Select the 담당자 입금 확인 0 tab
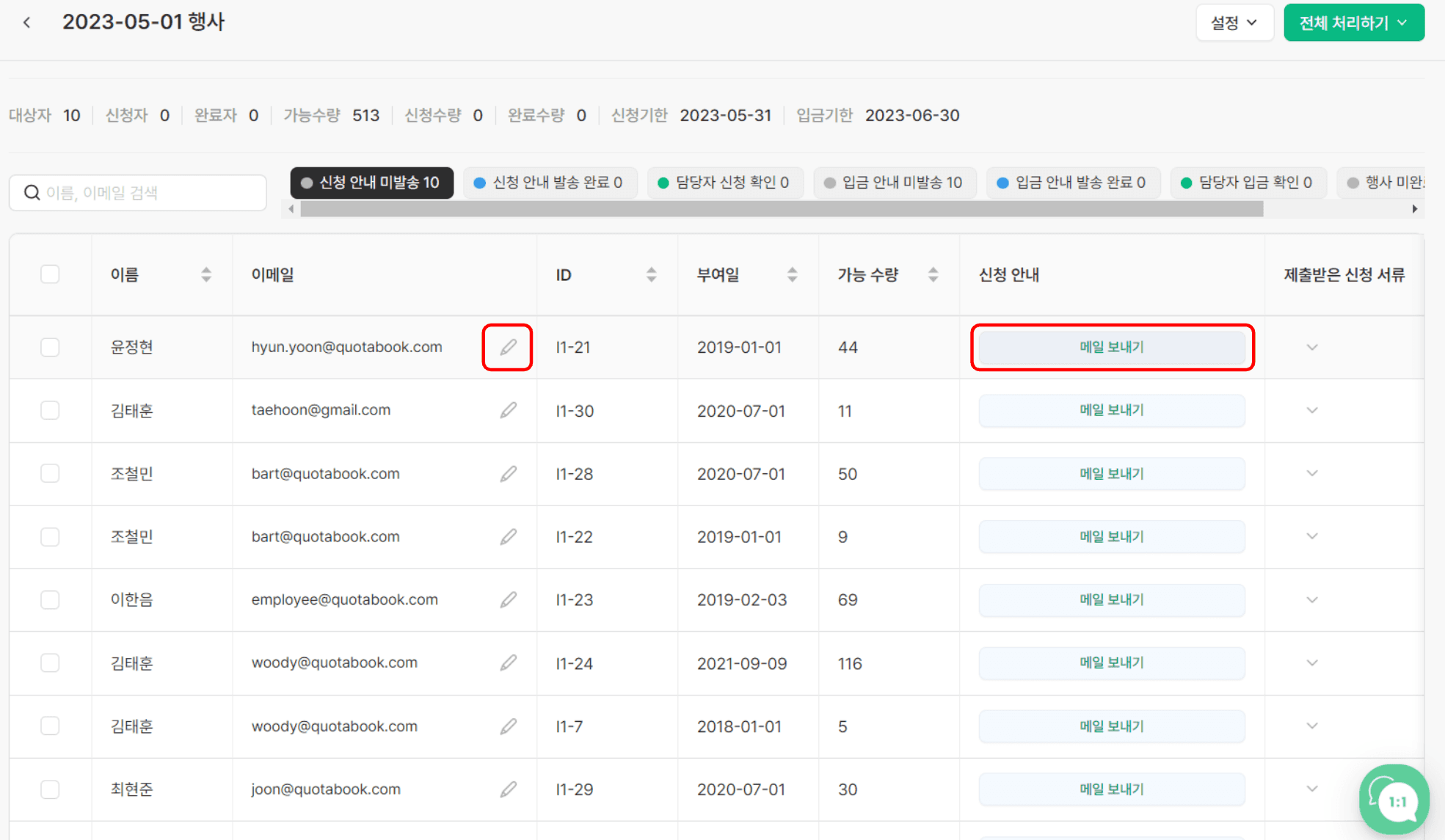This screenshot has width=1445, height=840. [x=1248, y=183]
